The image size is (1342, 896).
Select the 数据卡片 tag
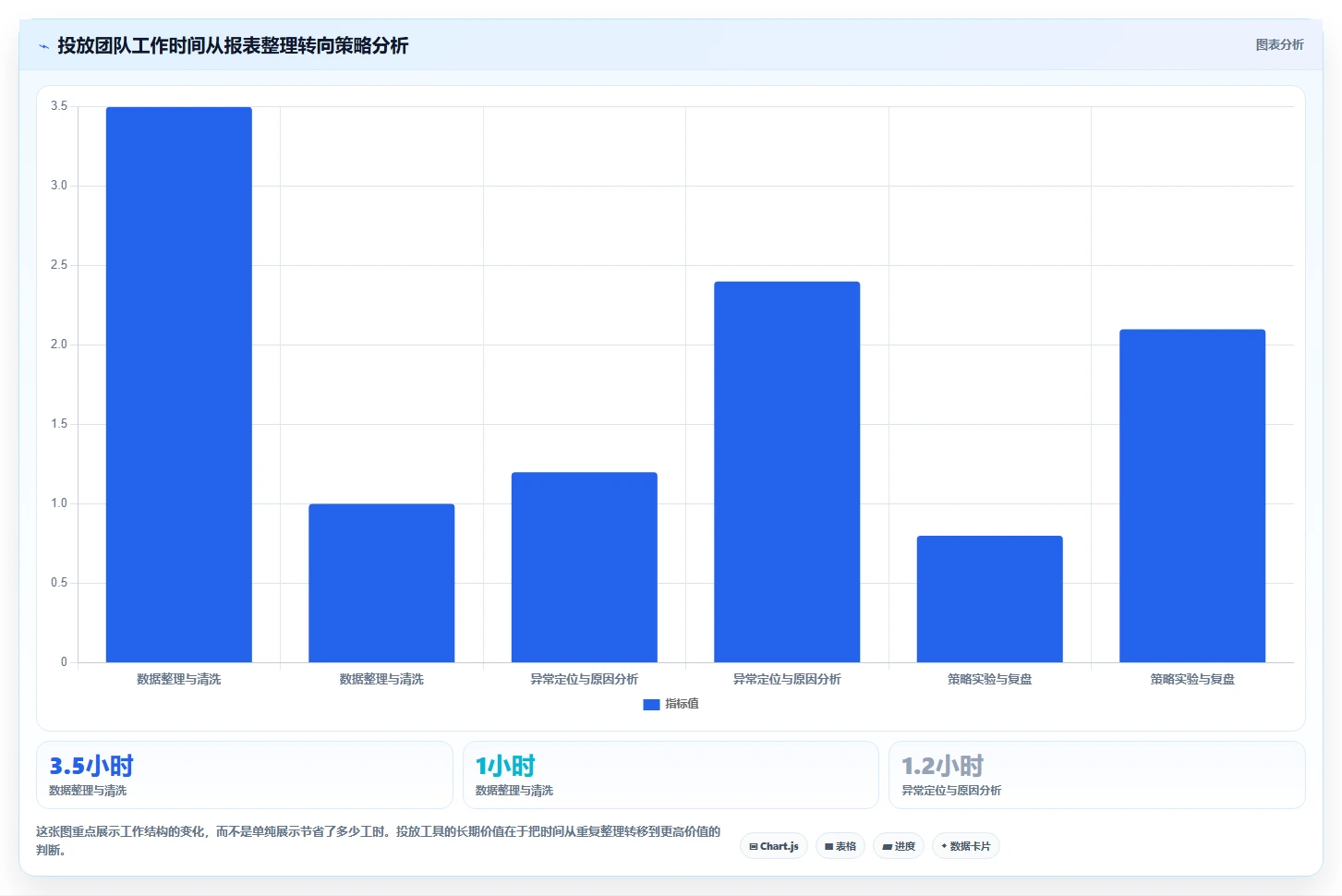[x=966, y=846]
